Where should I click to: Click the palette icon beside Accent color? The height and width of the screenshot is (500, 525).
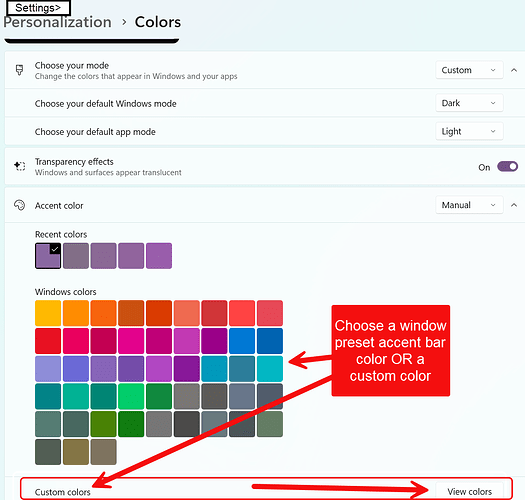click(x=19, y=205)
